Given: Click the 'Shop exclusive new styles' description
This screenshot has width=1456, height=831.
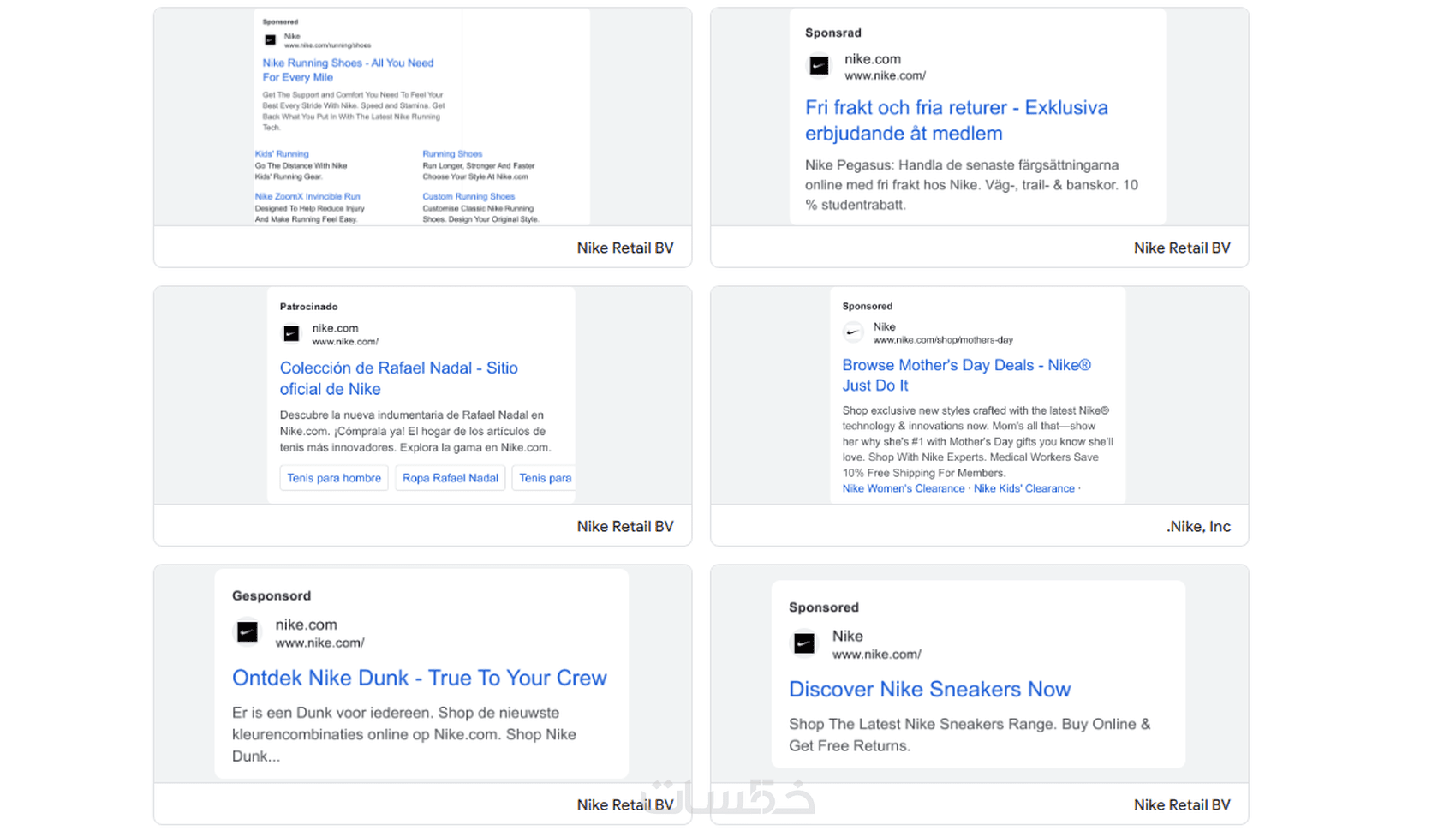Looking at the screenshot, I should click(x=978, y=441).
